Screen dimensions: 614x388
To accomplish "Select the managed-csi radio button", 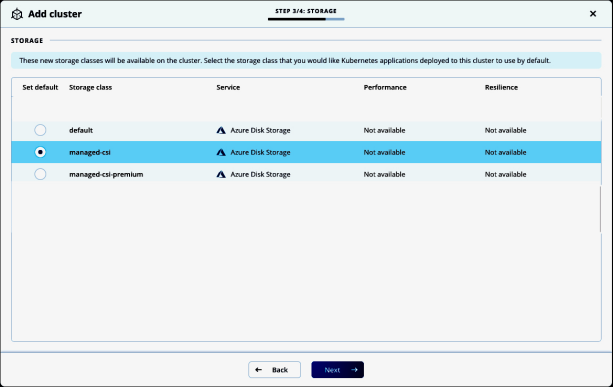I will pos(40,152).
